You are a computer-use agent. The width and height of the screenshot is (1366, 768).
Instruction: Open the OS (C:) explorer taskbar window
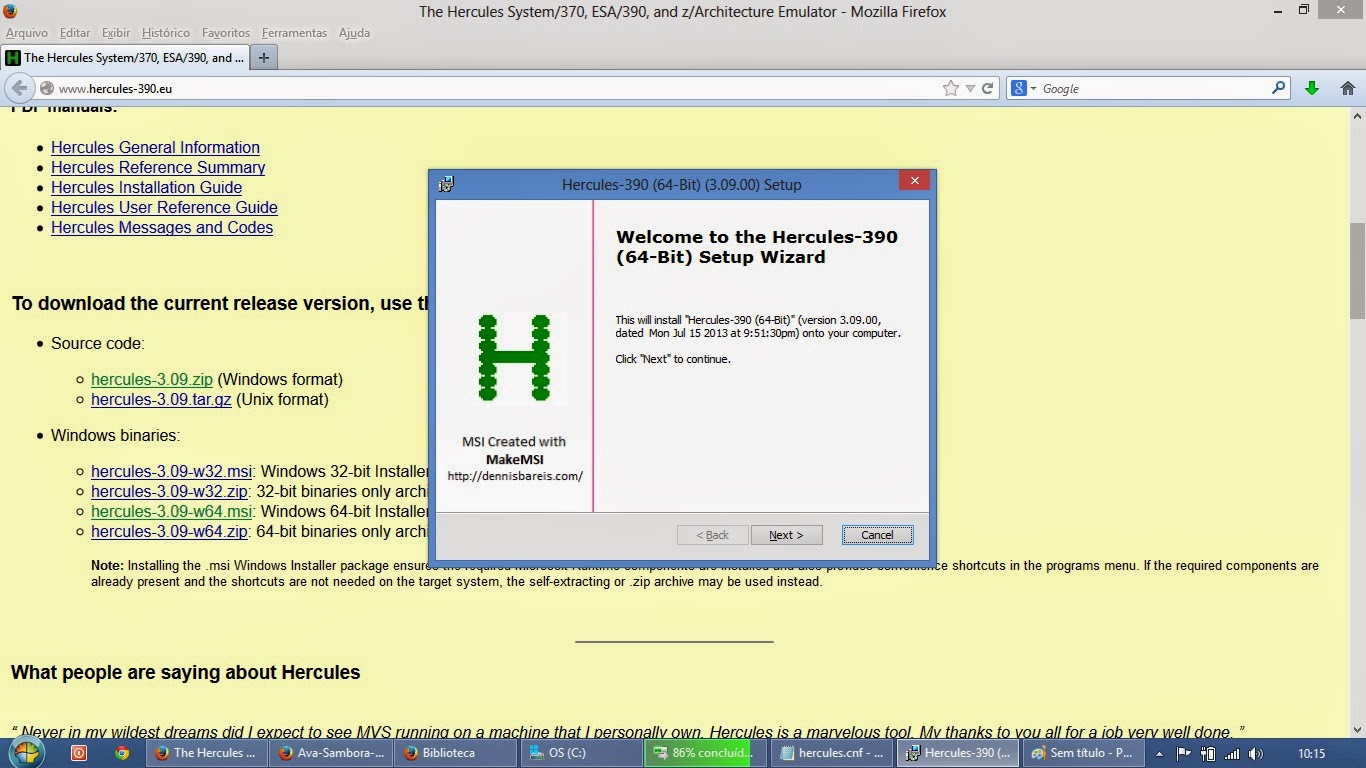(x=580, y=753)
